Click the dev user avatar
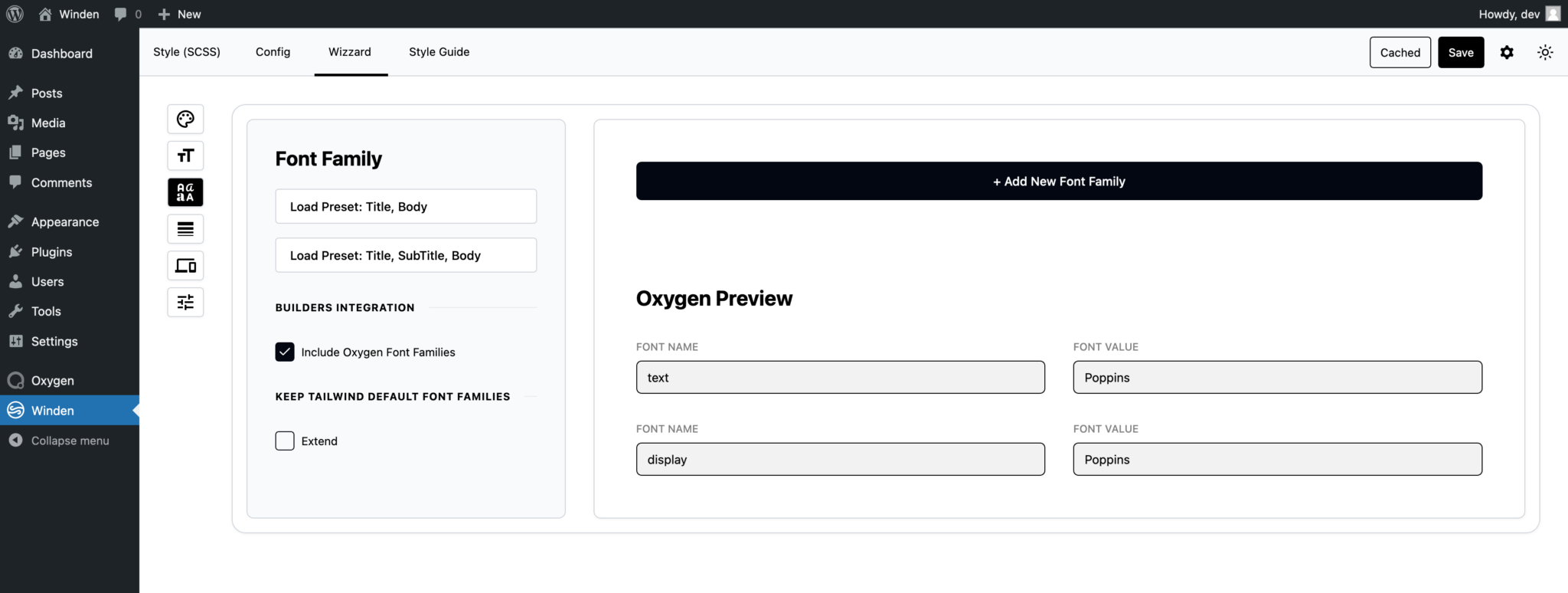The width and height of the screenshot is (1568, 593). click(1553, 14)
